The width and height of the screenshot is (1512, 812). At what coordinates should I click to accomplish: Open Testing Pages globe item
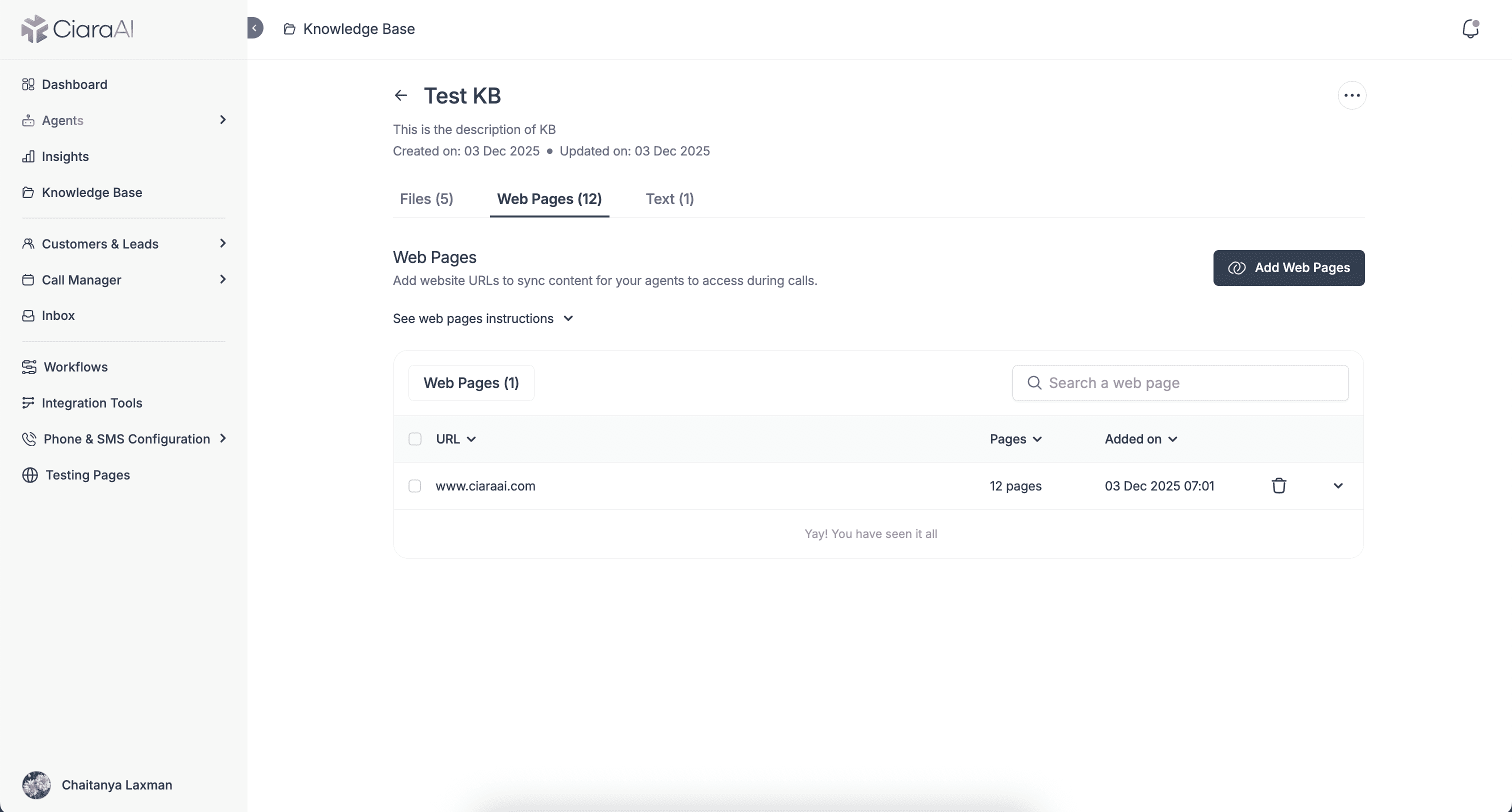click(87, 475)
